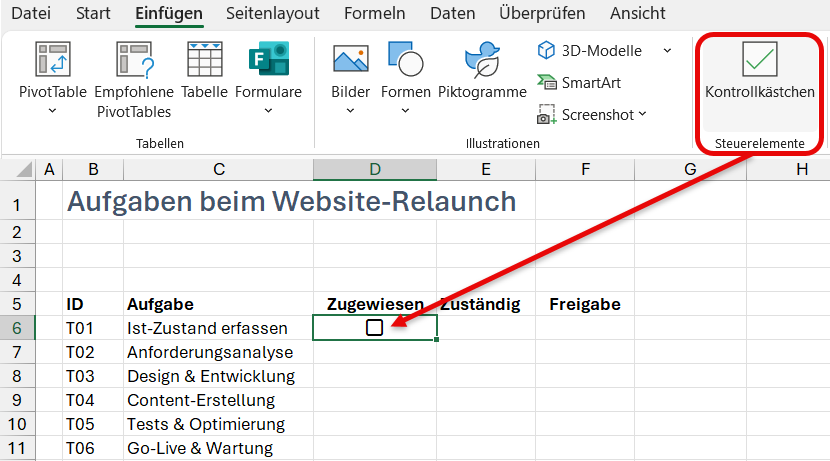This screenshot has height=461, width=830.
Task: Click the Bilder icon
Action: point(350,60)
